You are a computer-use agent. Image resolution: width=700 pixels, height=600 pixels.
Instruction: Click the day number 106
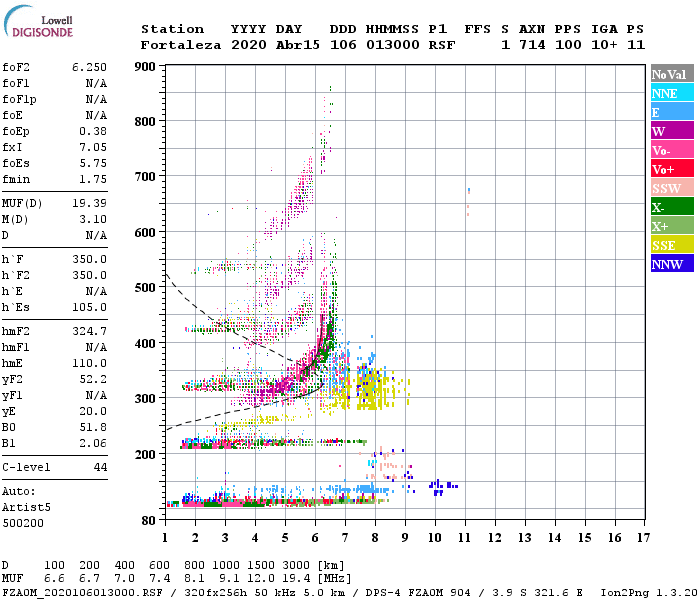pyautogui.click(x=343, y=45)
